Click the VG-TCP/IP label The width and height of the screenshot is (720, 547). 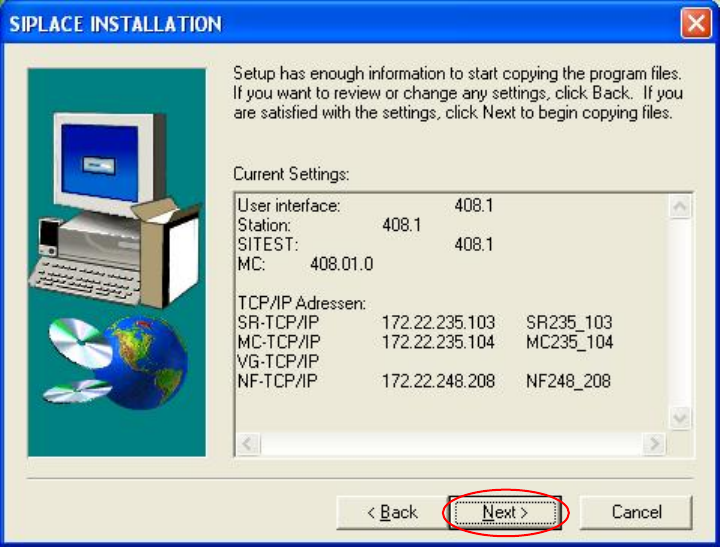tap(278, 361)
